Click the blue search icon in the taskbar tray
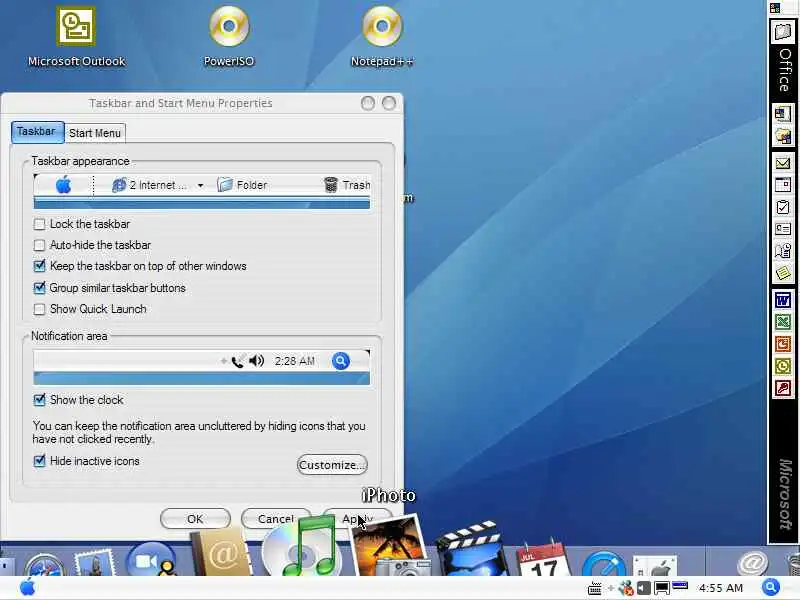Screen dimensions: 800x600 pyautogui.click(x=770, y=587)
